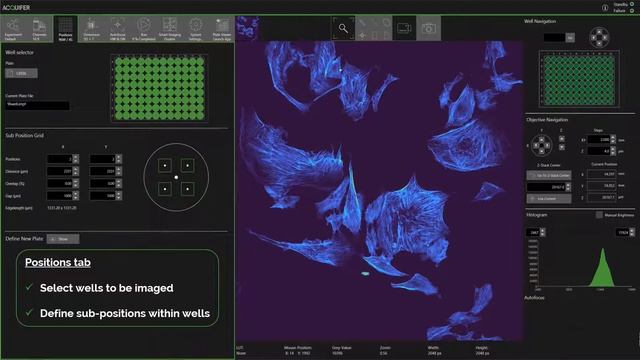Screen dimensions: 640x360
Task: Move to upper well using navigation pad
Action: [x=599, y=31]
